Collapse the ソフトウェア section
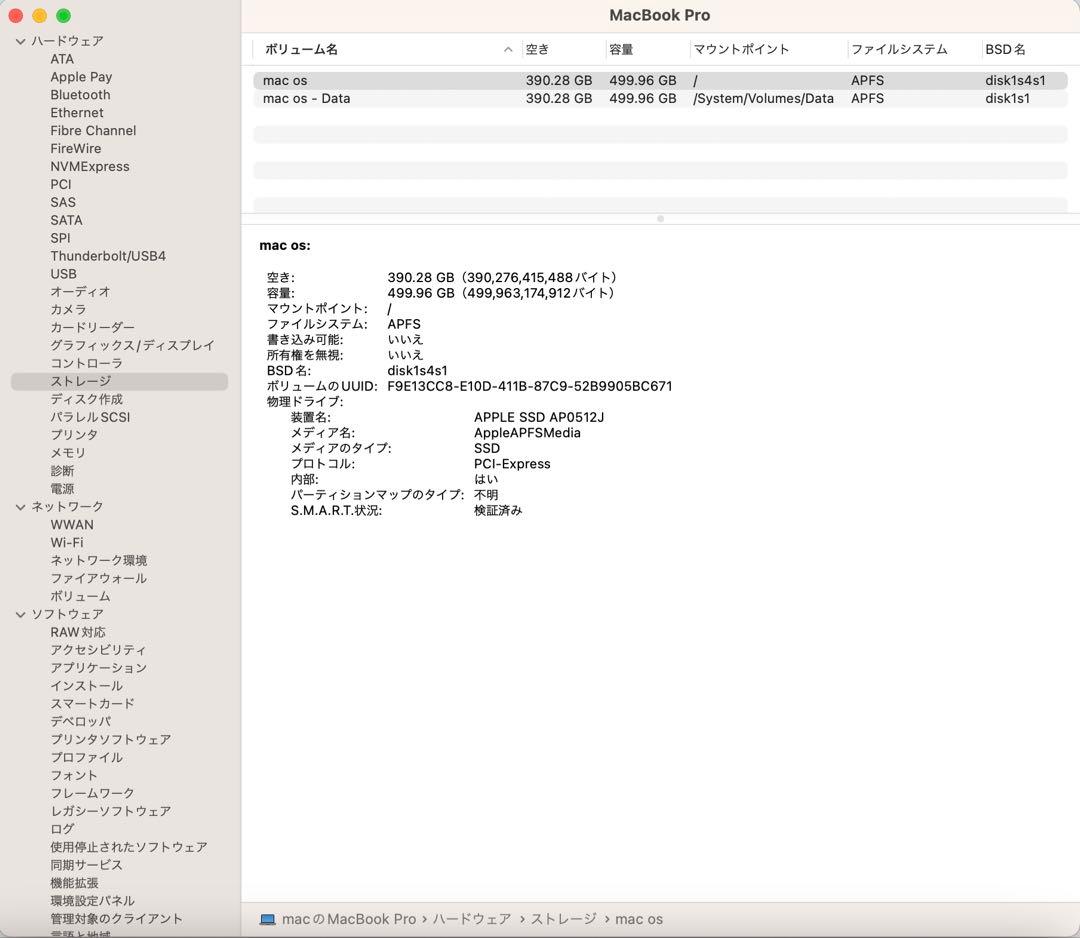The height and width of the screenshot is (938, 1080). 20,614
